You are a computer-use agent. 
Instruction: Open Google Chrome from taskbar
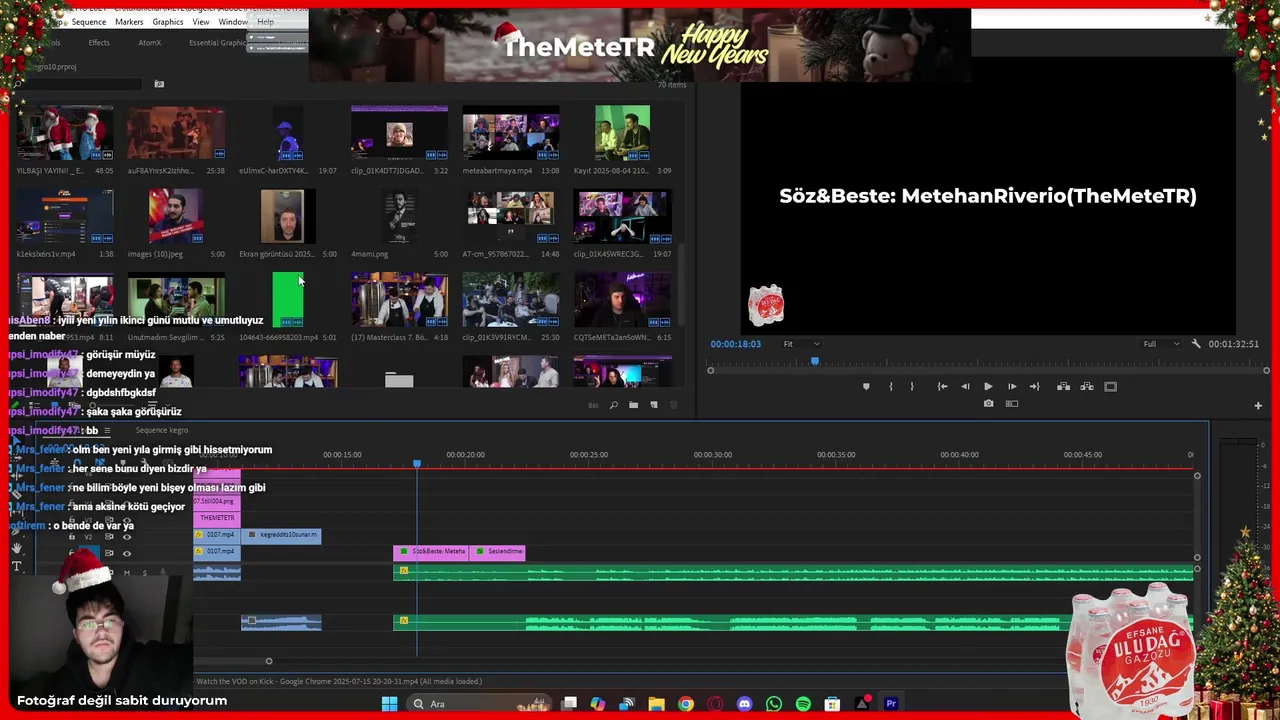[685, 704]
